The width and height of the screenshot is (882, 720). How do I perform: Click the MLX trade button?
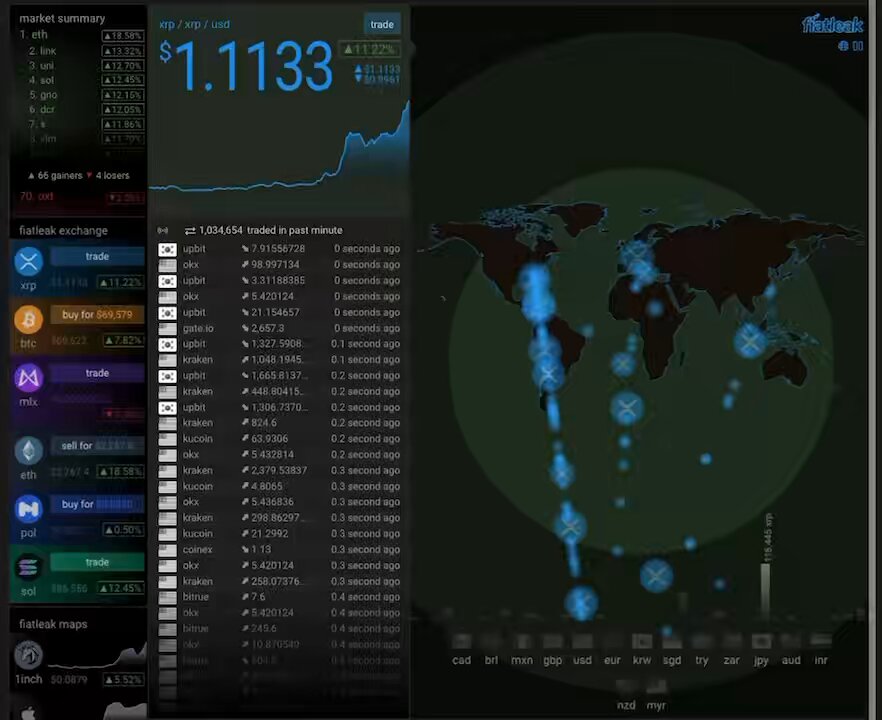[97, 374]
